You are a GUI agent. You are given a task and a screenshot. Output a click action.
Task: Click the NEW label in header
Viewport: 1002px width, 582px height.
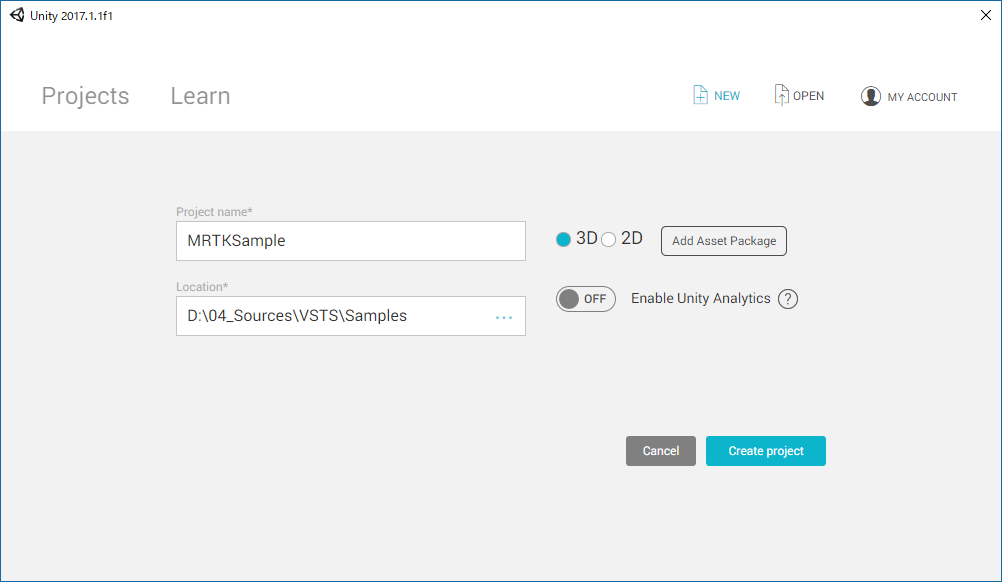(x=727, y=96)
